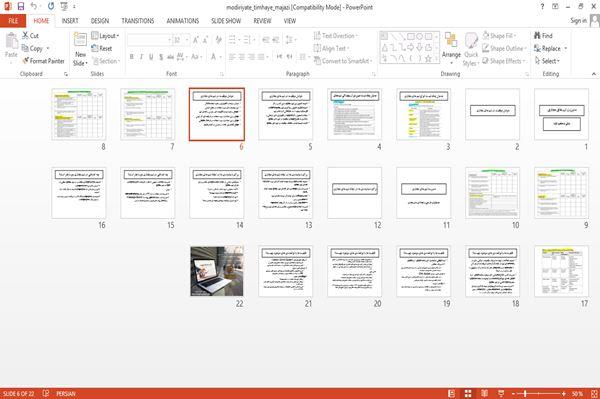Switch to the TRANSITIONS tab
The image size is (600, 399).
[138, 21]
